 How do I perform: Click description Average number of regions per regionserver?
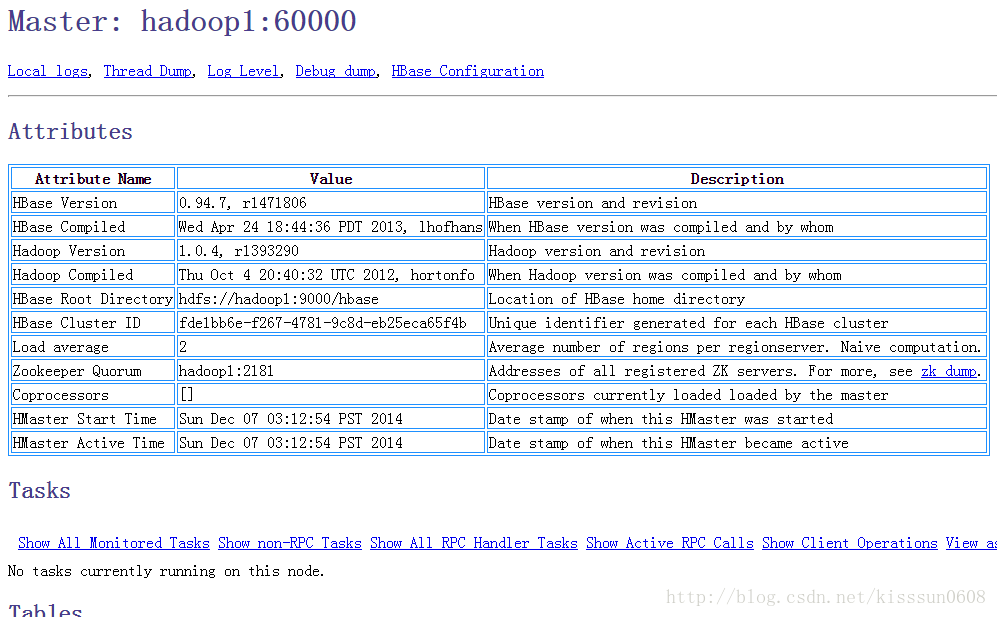(x=737, y=347)
